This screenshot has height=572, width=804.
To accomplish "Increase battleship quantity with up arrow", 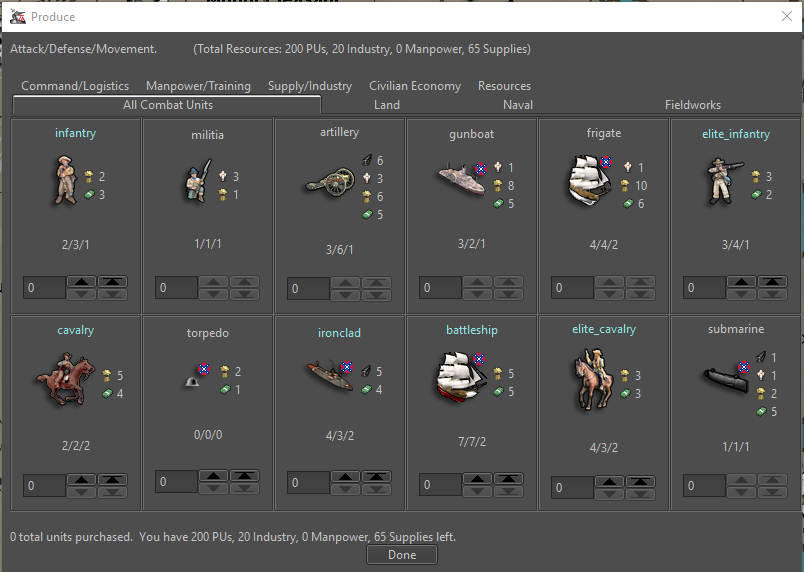I will (477, 479).
